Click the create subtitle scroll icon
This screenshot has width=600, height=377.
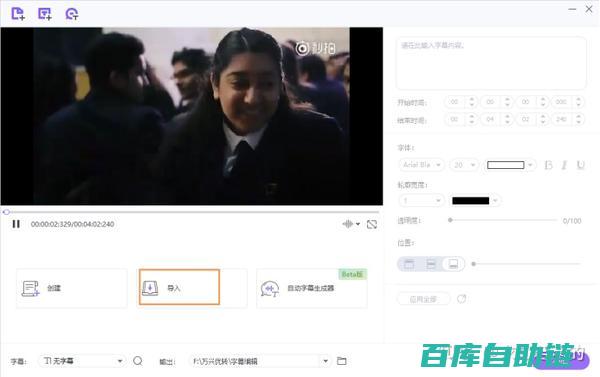tap(30, 288)
